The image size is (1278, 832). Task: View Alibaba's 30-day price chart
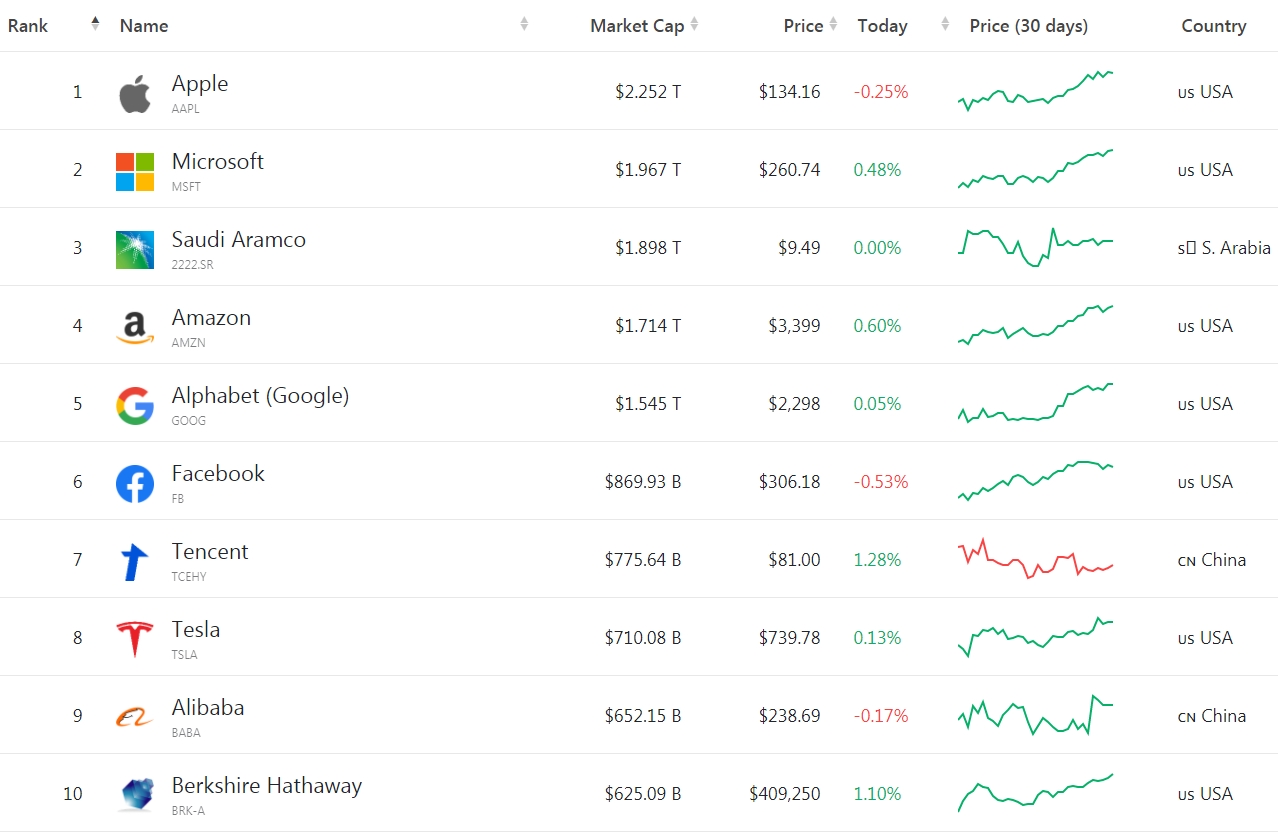click(x=1035, y=715)
